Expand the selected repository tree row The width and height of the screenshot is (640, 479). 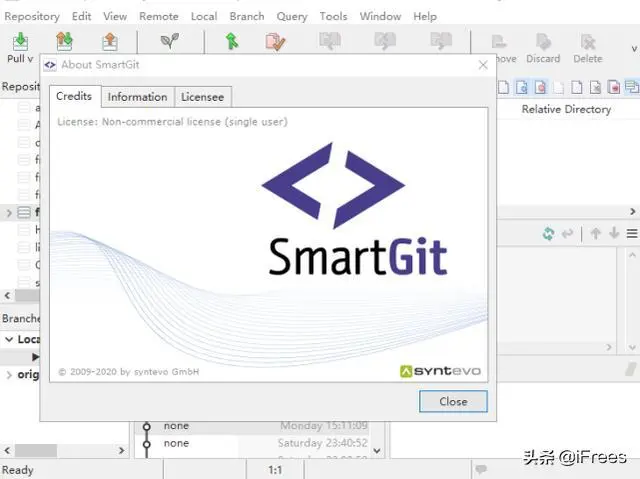coord(9,213)
